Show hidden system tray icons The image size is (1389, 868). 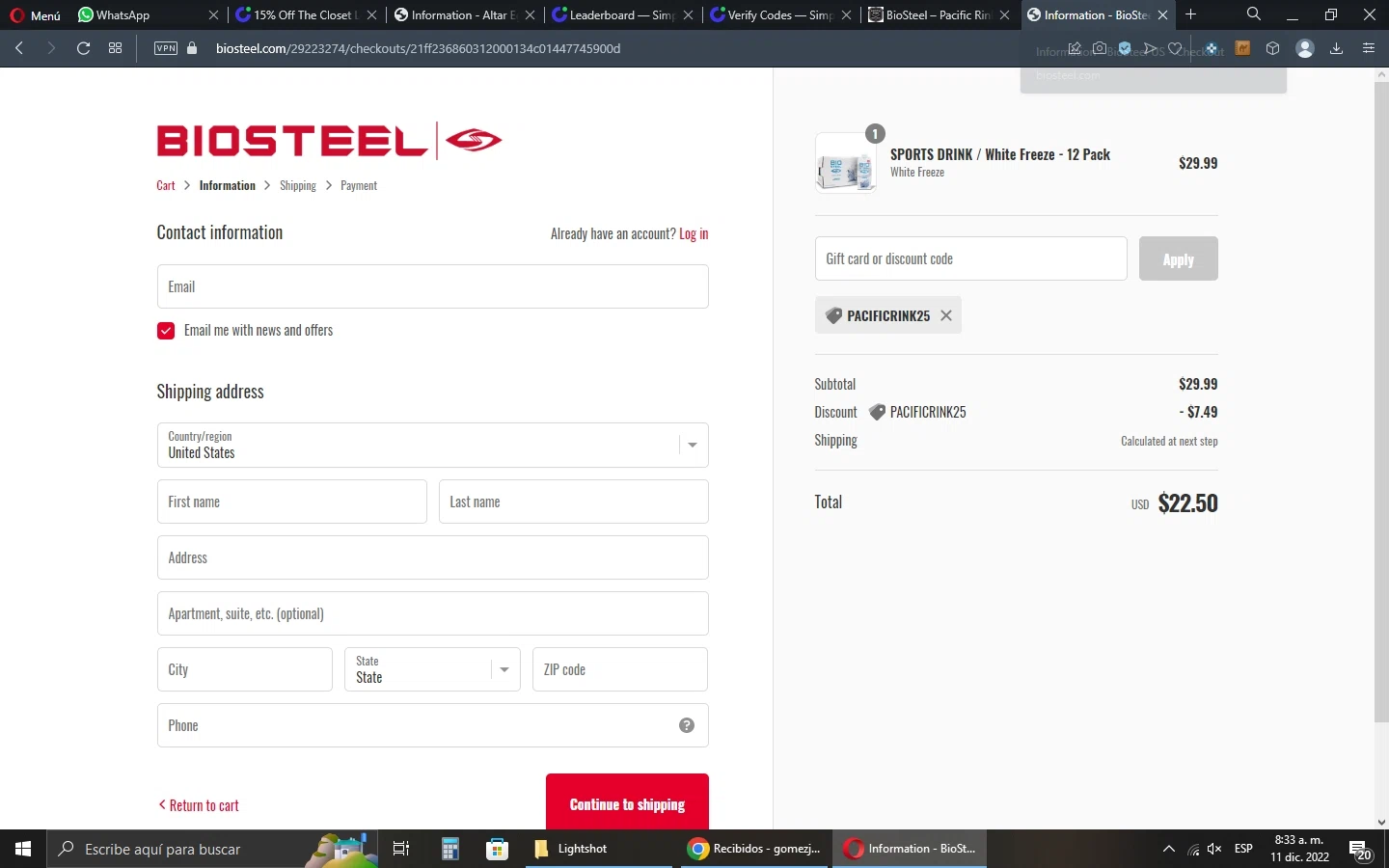click(1168, 849)
